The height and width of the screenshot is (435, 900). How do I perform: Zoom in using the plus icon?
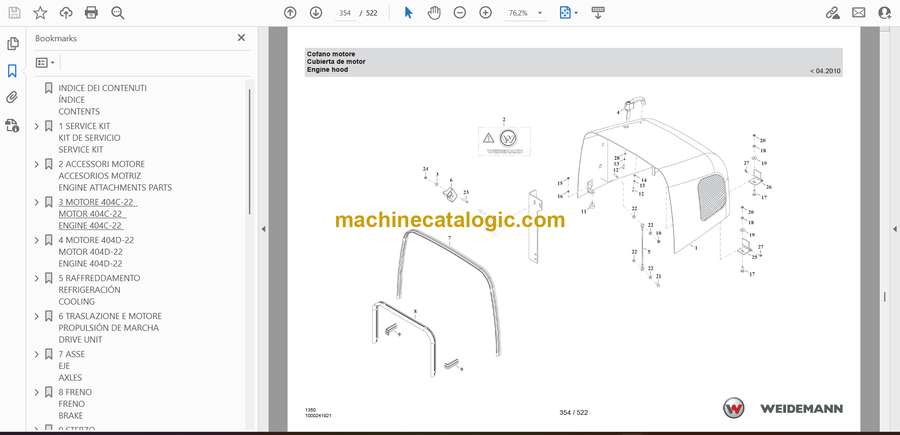point(486,13)
